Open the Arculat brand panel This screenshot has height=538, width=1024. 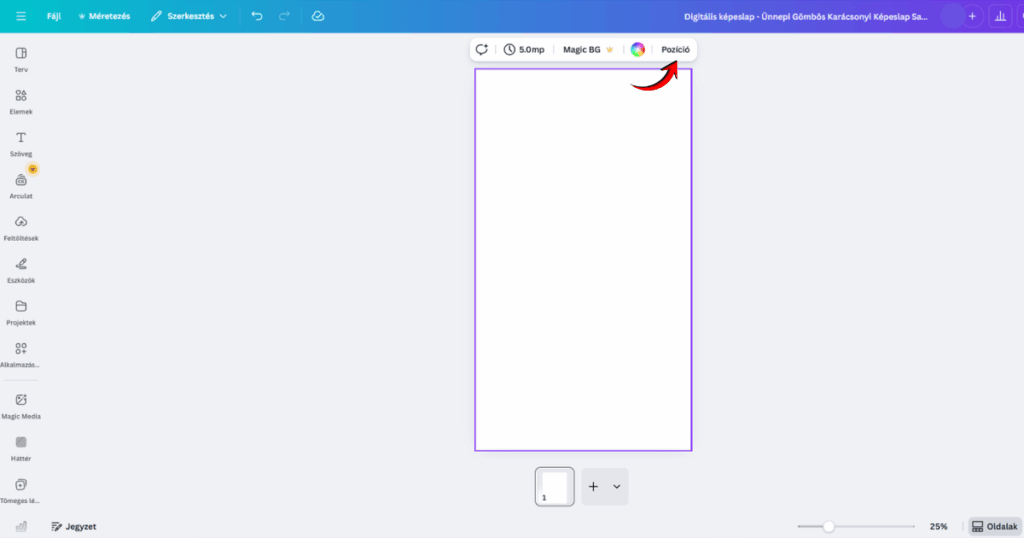(x=21, y=184)
